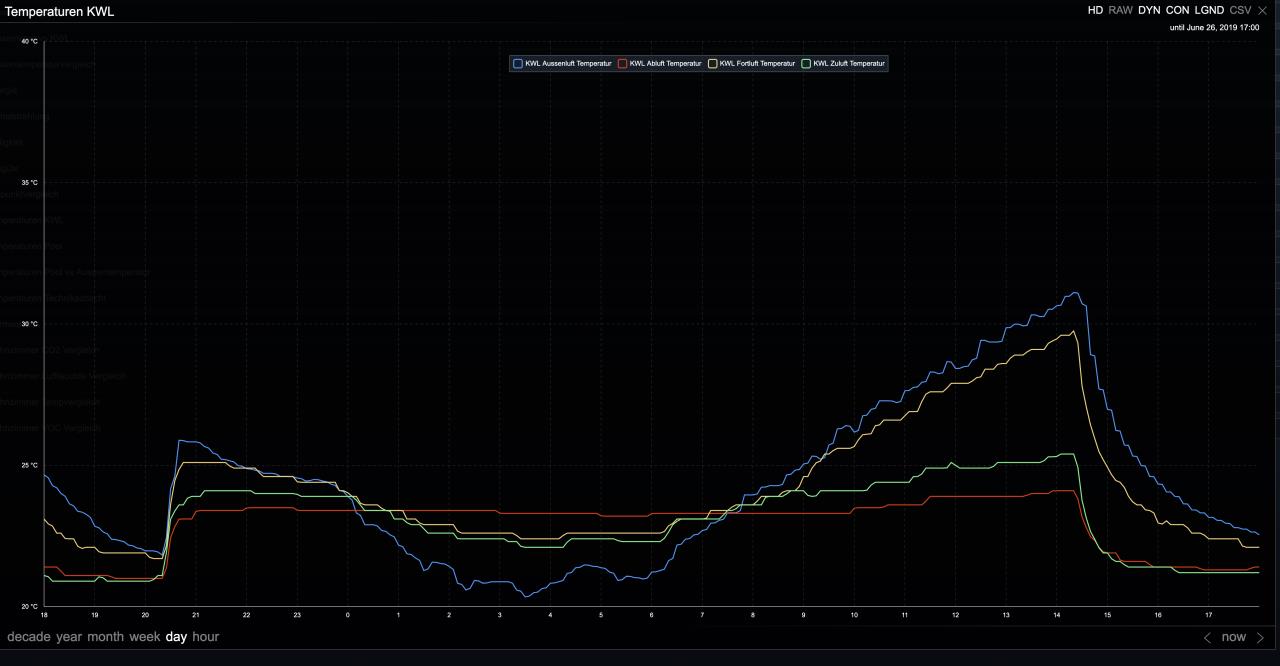Image resolution: width=1280 pixels, height=666 pixels.
Task: Click the previous time range arrow
Action: point(1207,637)
